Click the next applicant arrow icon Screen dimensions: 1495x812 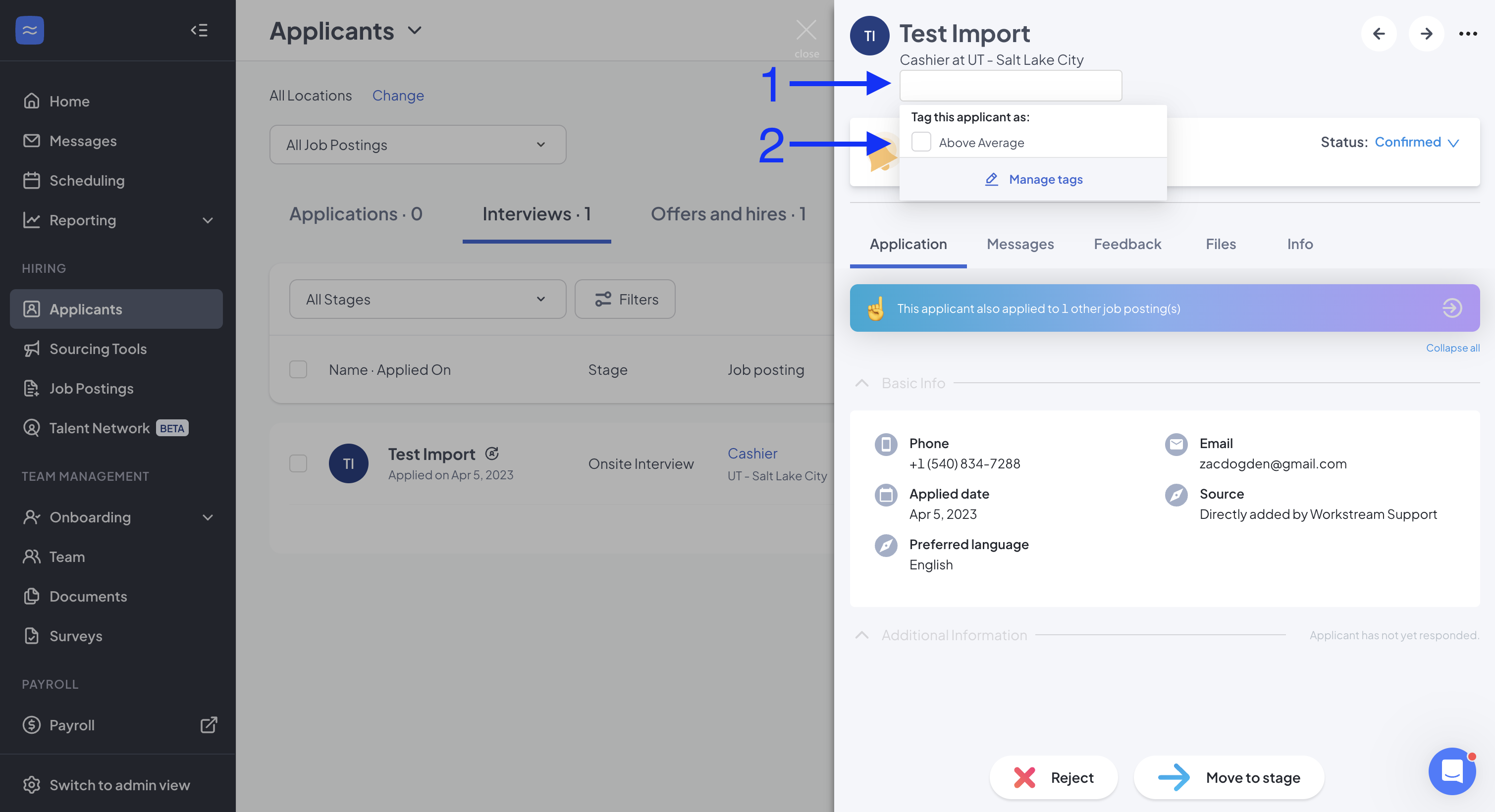[x=1426, y=34]
